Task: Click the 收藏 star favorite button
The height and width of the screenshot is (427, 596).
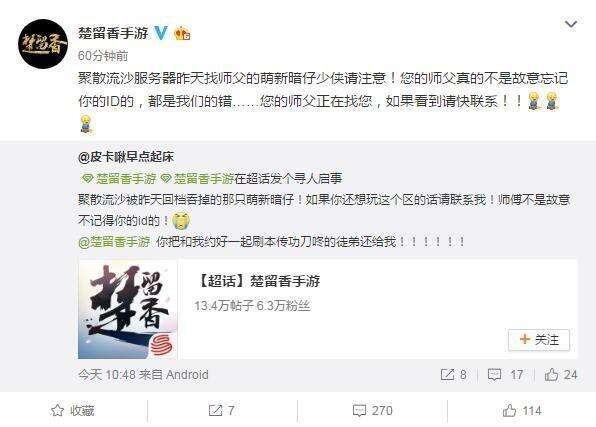Action: [x=73, y=411]
